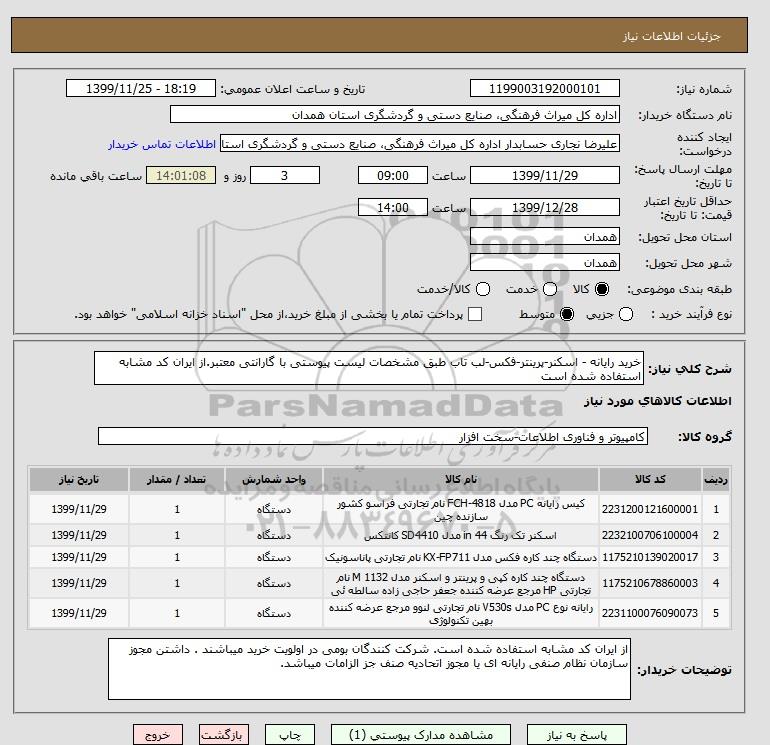Click item code 2231200121600001
Image resolution: width=770 pixels, height=745 pixels.
point(650,509)
